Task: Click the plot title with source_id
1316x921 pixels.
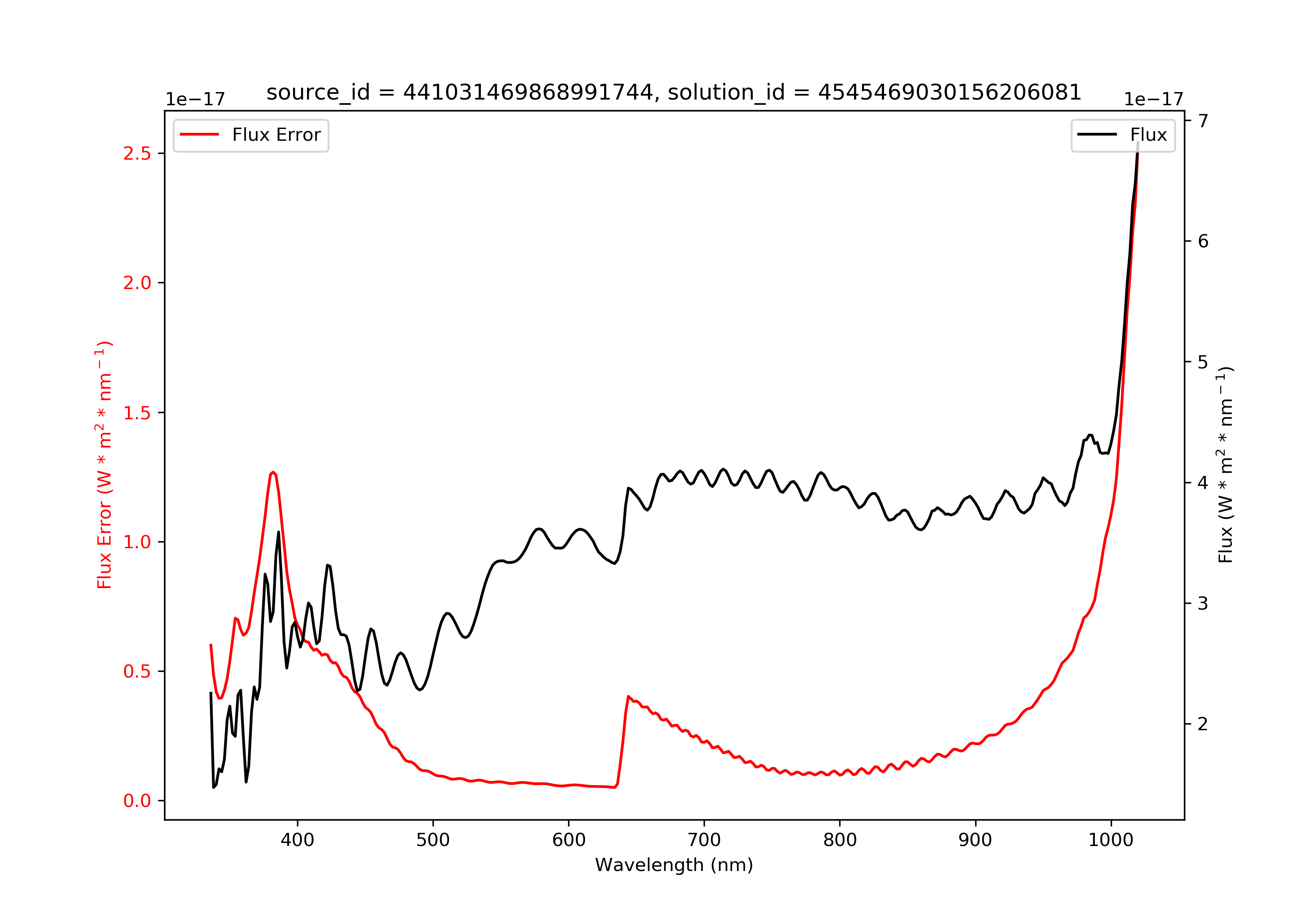Action: (x=673, y=92)
